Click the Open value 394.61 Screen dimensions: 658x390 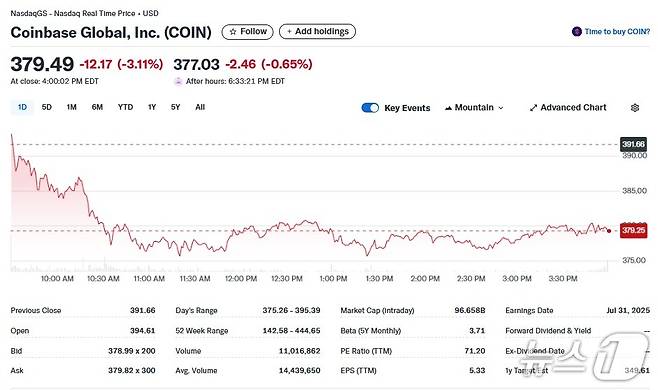142,331
